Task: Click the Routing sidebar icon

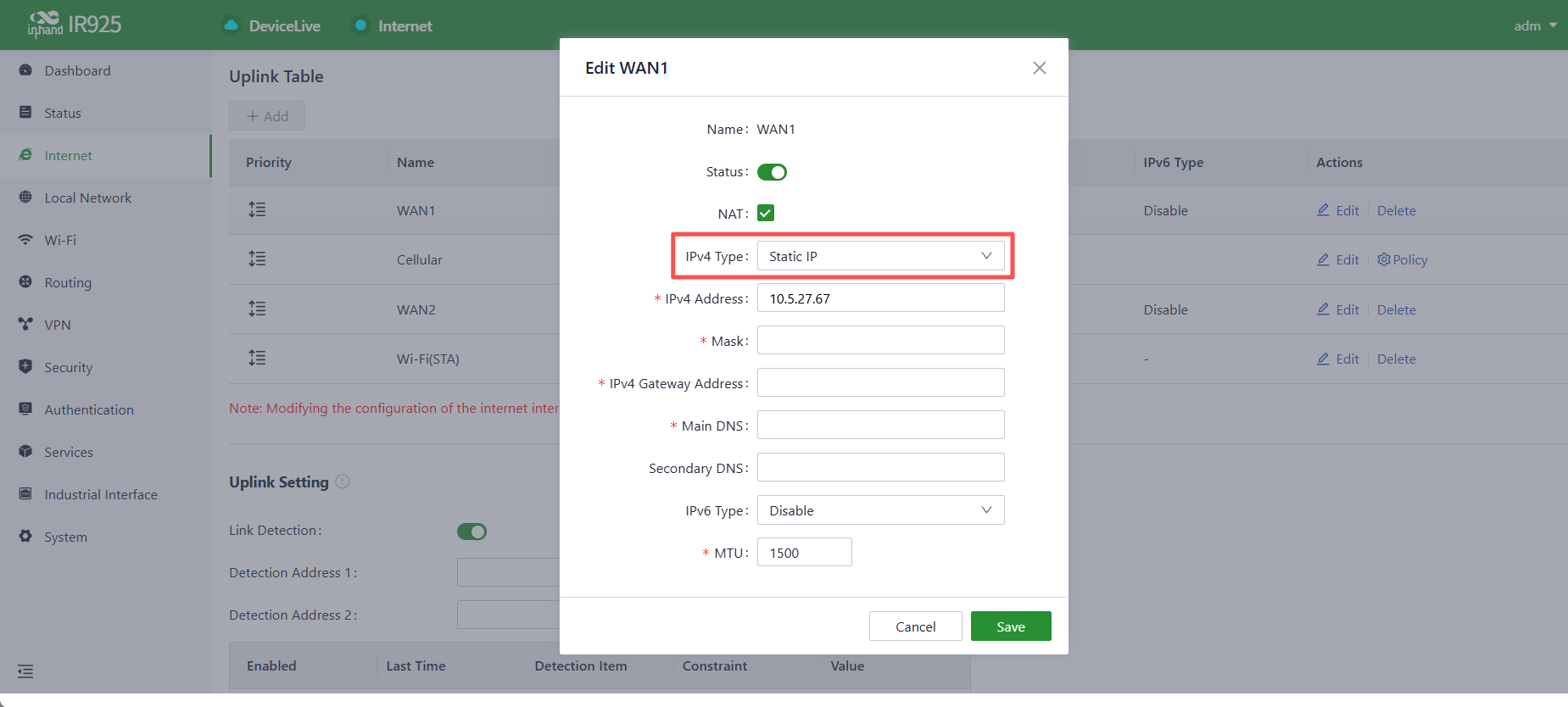Action: 25,282
